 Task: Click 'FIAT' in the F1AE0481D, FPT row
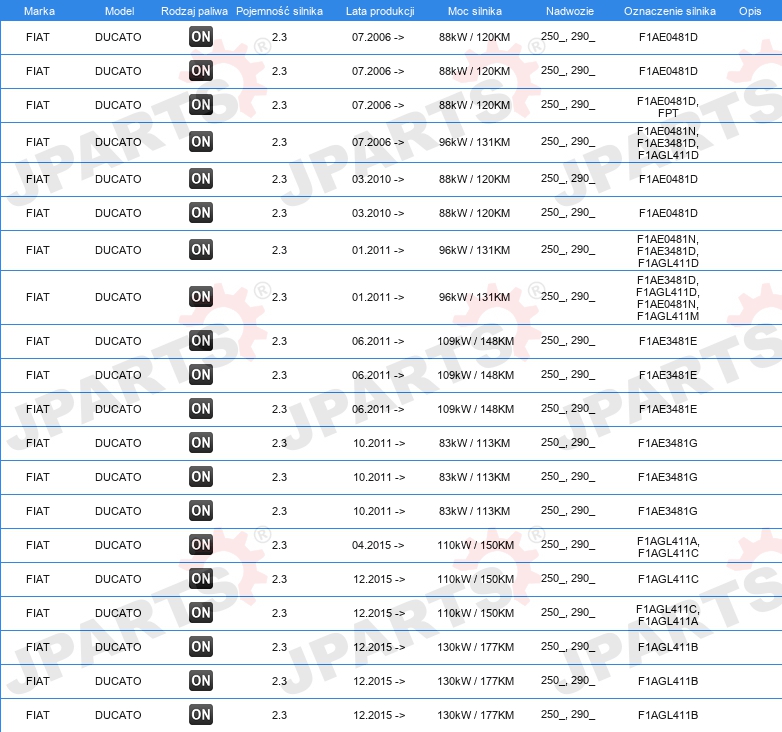point(38,105)
